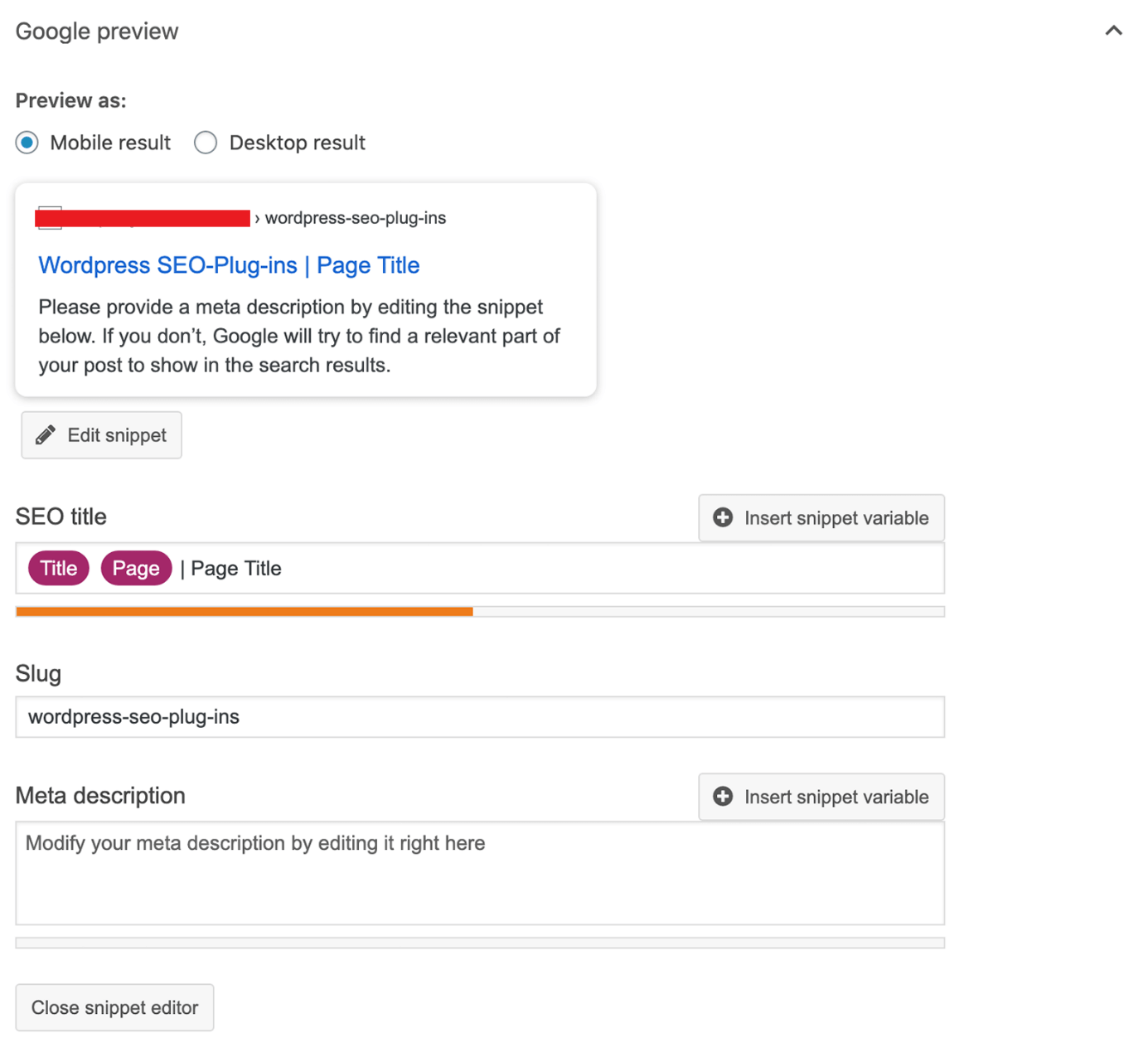
Task: Click the Slug input field
Action: [480, 717]
